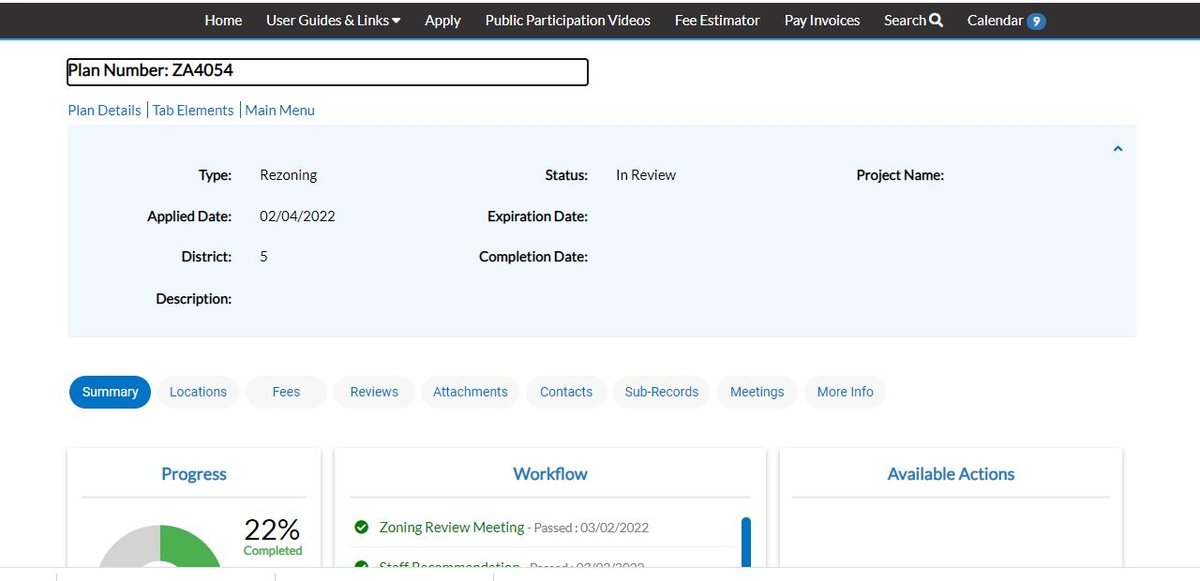Open the More Info tab
1200x581 pixels.
pos(845,392)
